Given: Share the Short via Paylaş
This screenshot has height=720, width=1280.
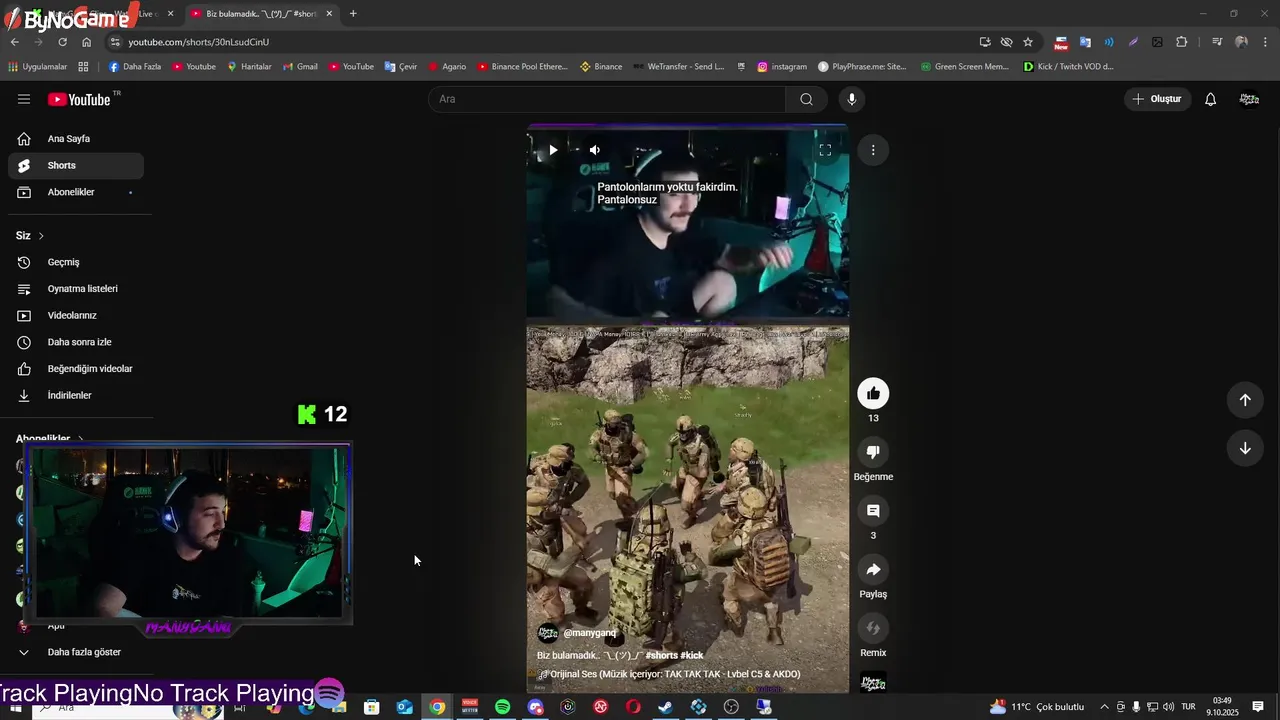Looking at the screenshot, I should tap(873, 569).
